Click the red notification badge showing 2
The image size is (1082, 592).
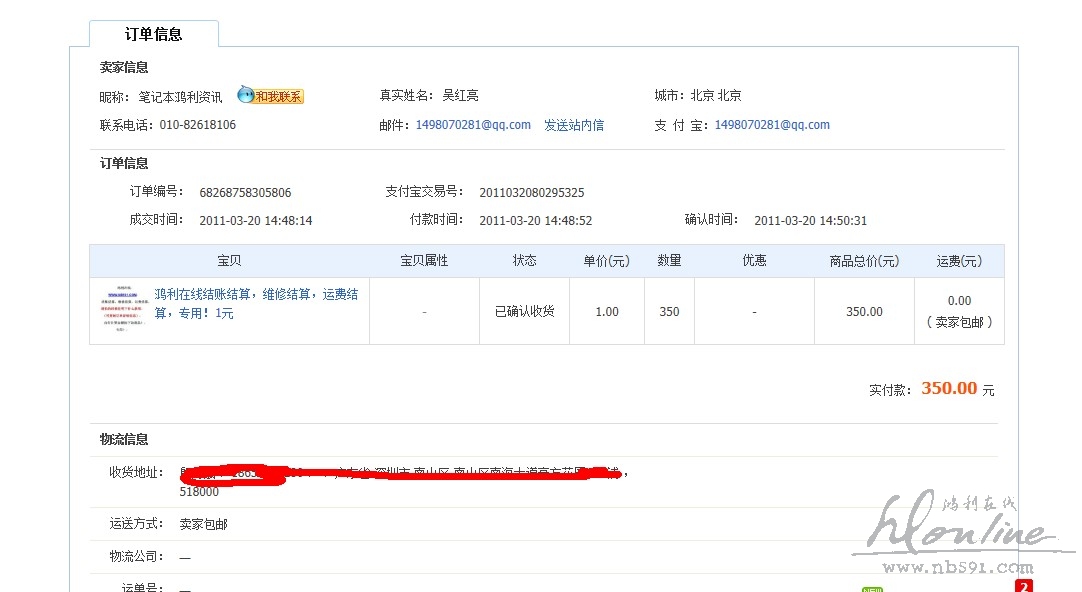pyautogui.click(x=1023, y=586)
